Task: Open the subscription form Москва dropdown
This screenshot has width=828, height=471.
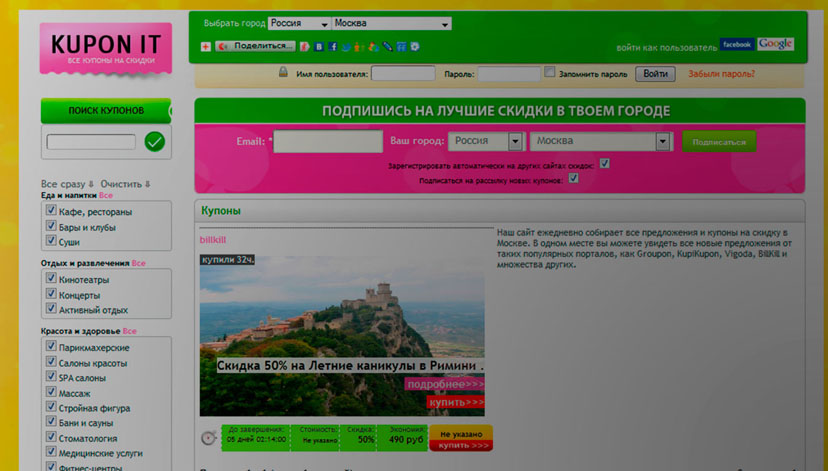Action: click(601, 141)
